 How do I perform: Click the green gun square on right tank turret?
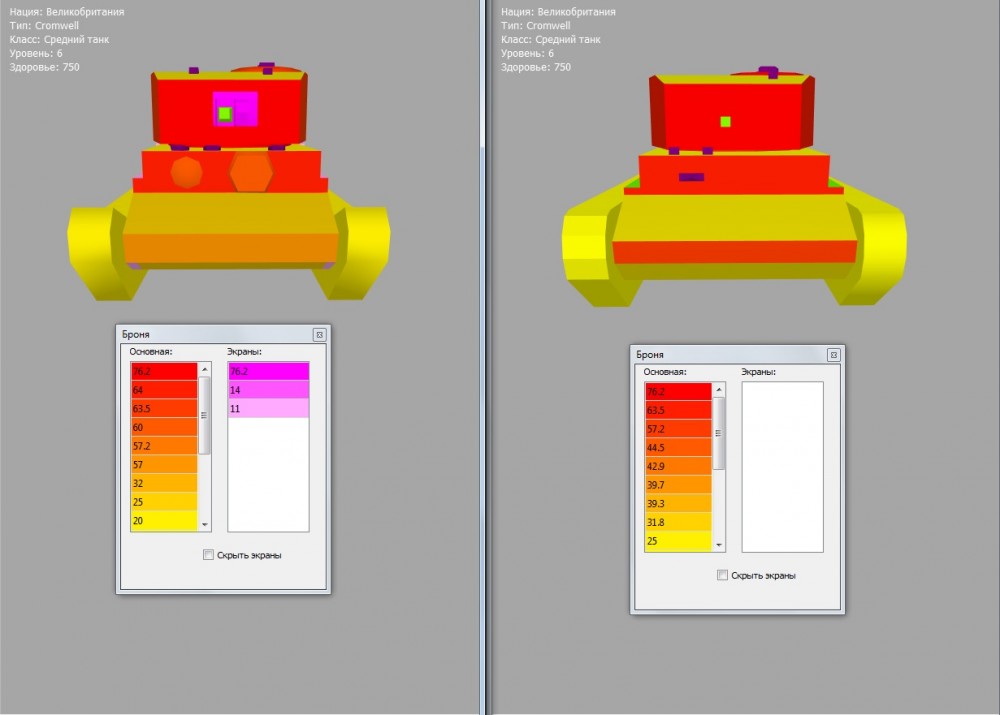tap(725, 122)
